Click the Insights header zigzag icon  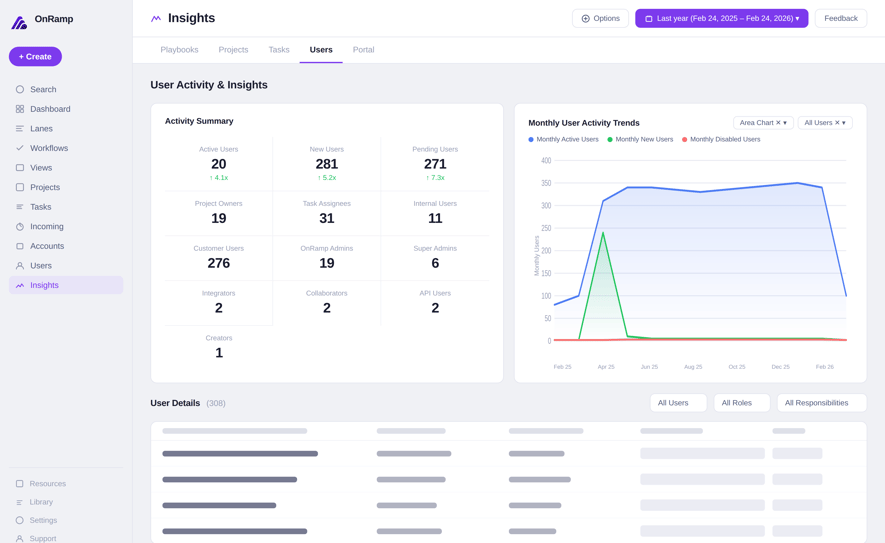click(x=156, y=19)
